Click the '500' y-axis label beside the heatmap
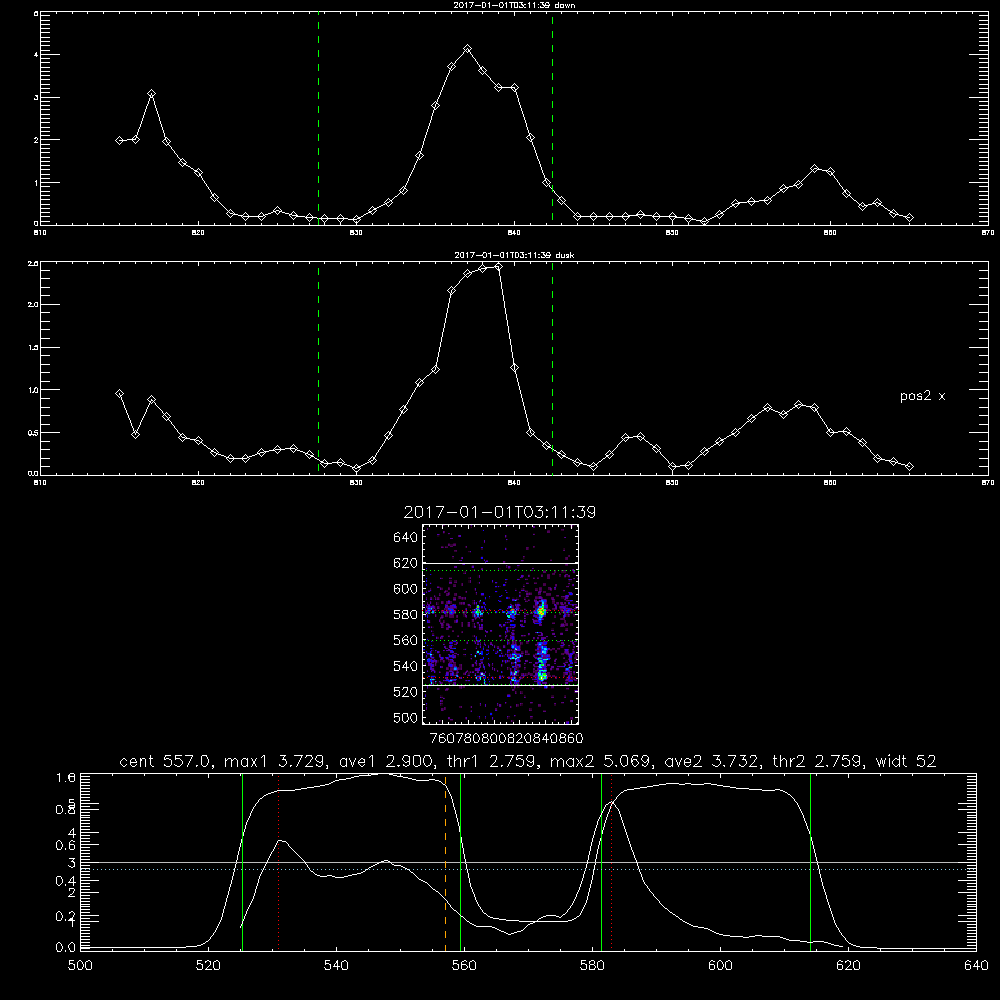This screenshot has width=1000, height=1000. tap(406, 717)
